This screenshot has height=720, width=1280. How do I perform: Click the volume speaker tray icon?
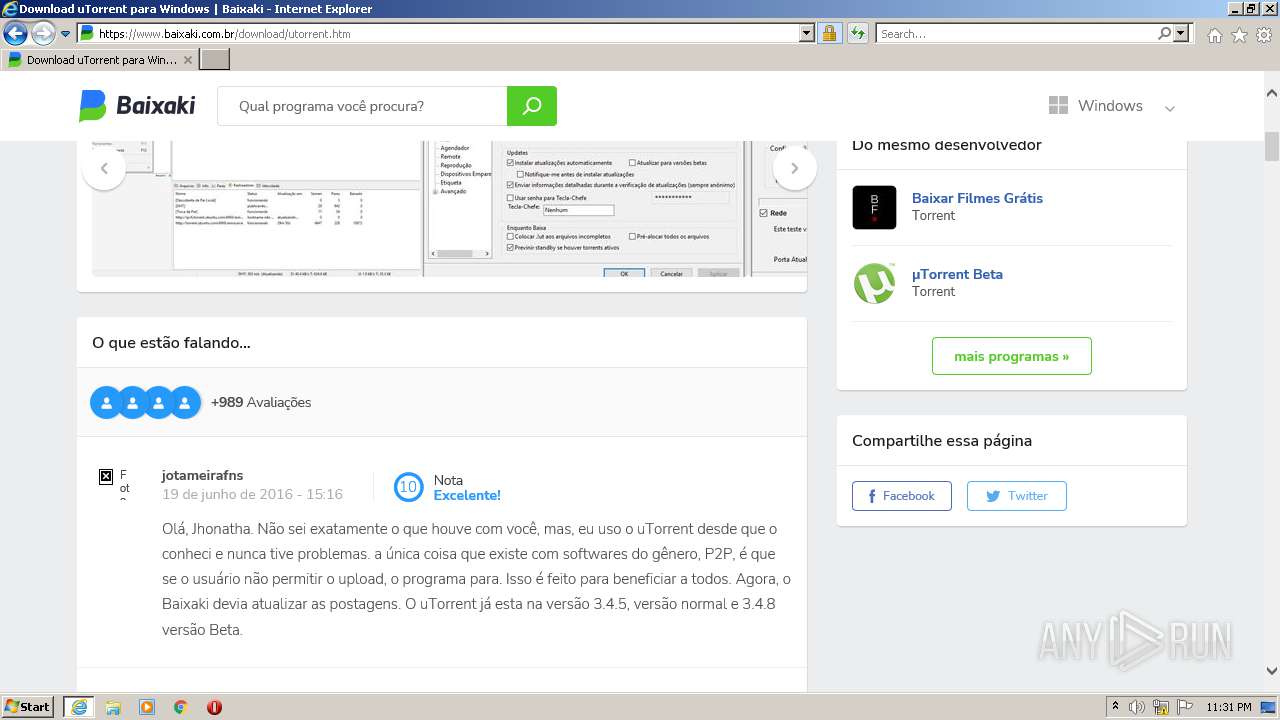coord(1137,707)
